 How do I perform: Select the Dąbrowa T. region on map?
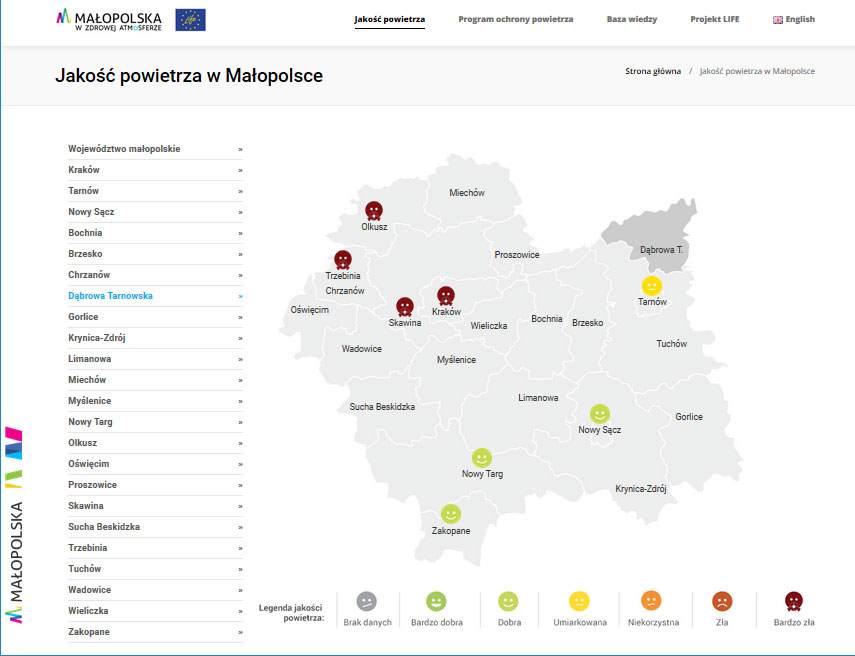coord(650,237)
